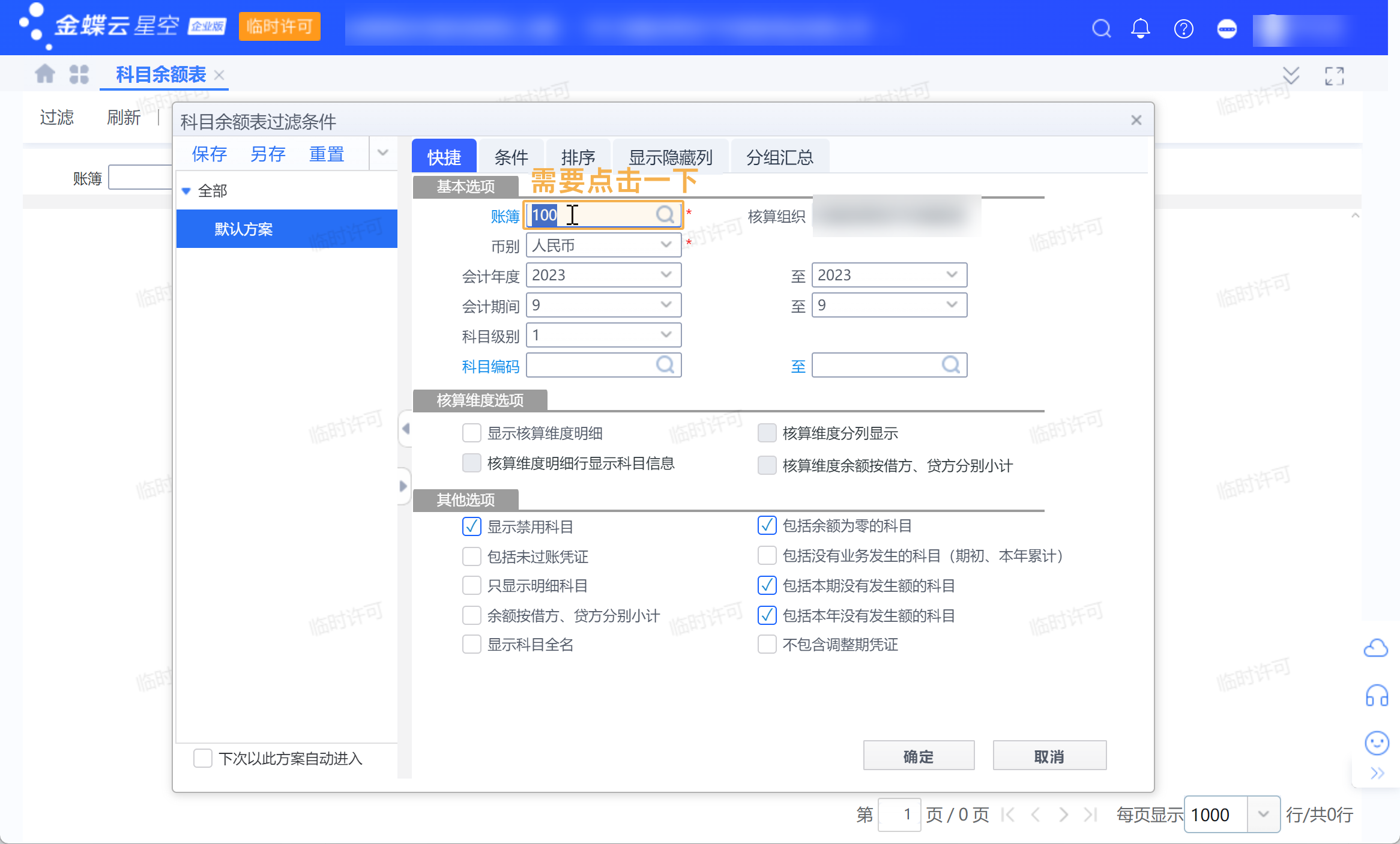Check 显示核算维度明细 checkbox
This screenshot has height=844, width=1400.
point(472,433)
